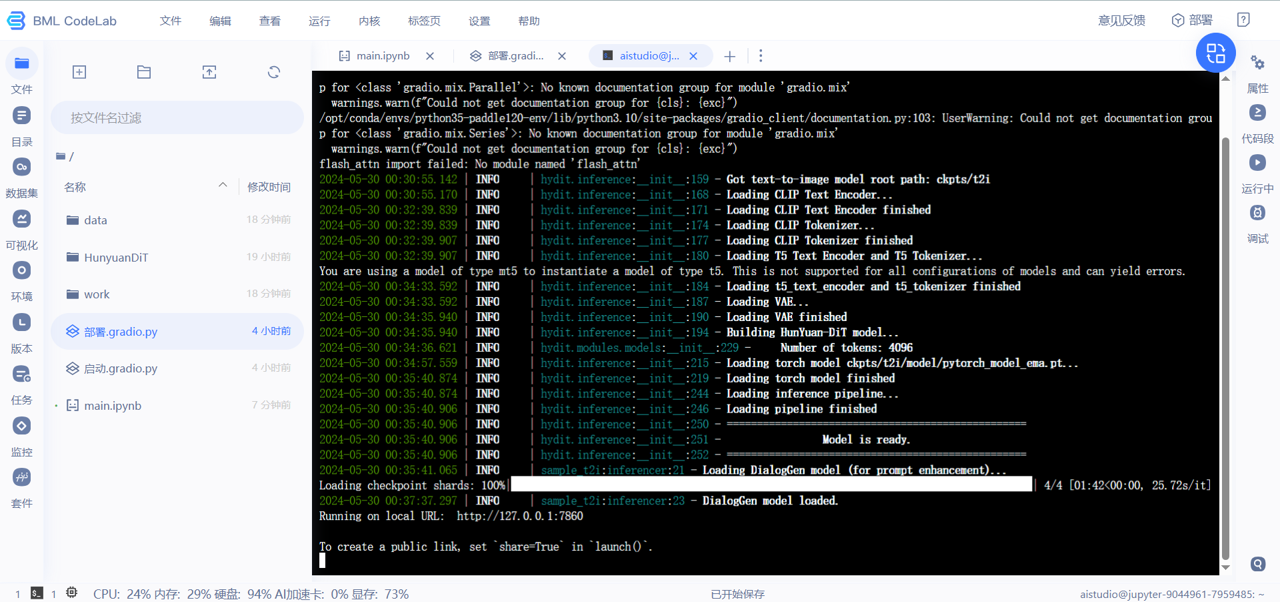Click the 硬盘: 94% status entry
The image size is (1280, 602).
242,594
